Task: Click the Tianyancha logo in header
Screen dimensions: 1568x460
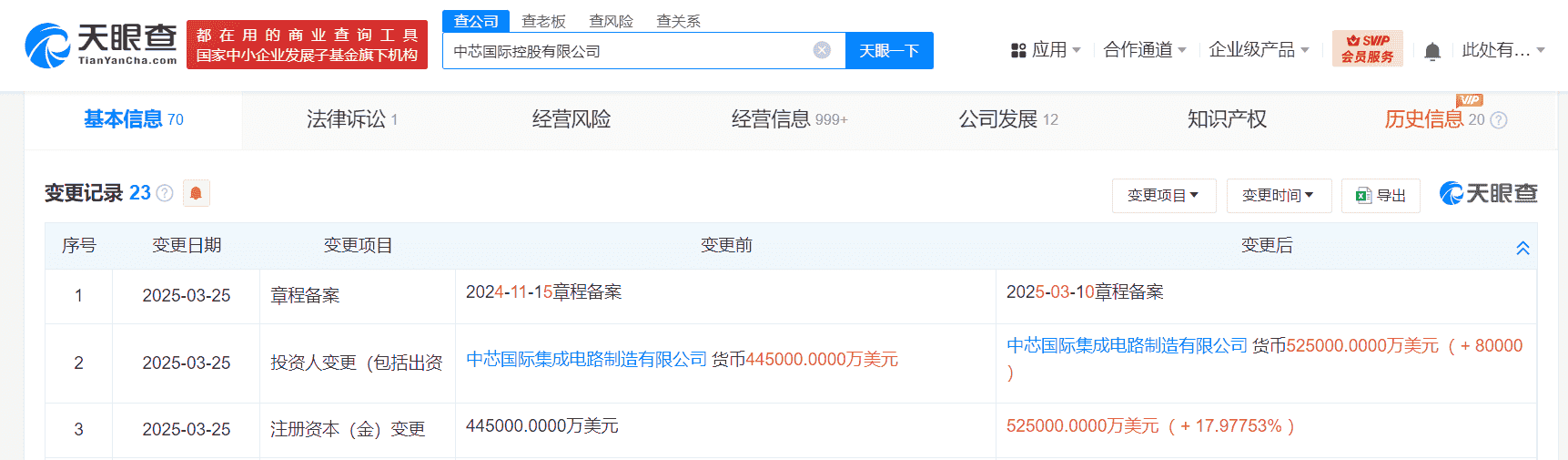Action: click(x=101, y=45)
